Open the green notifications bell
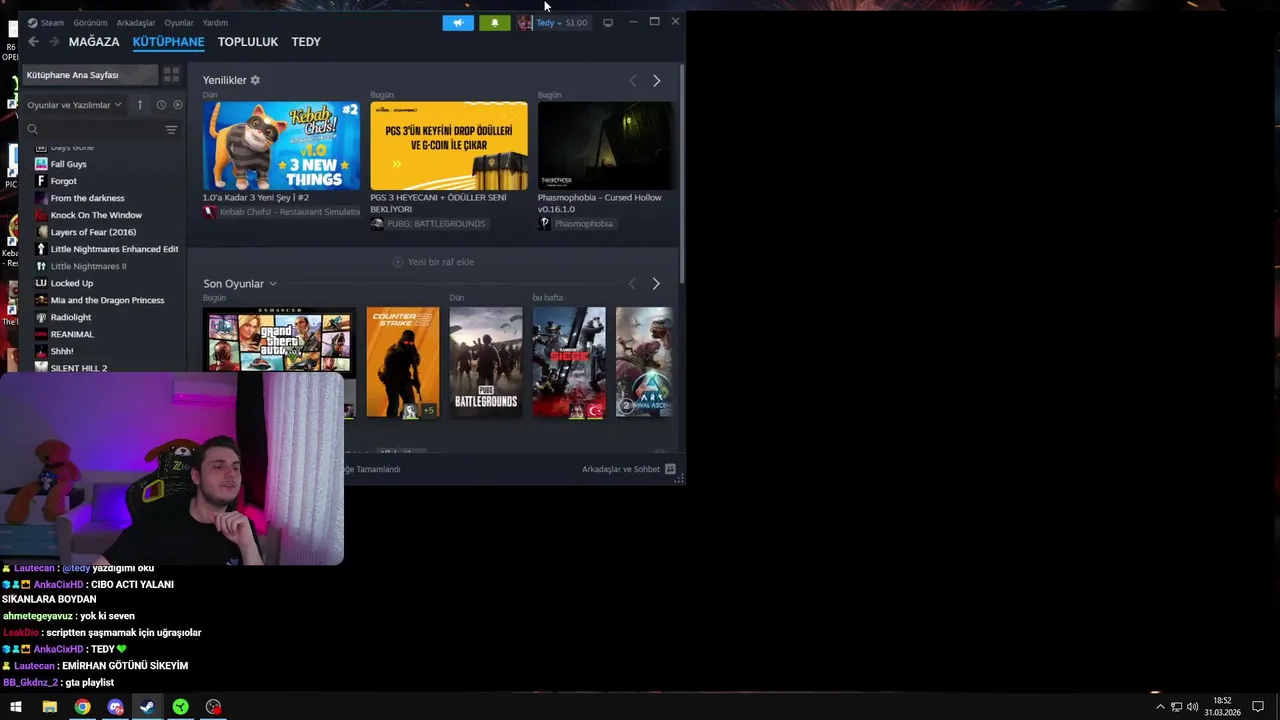1280x720 pixels. [x=494, y=22]
